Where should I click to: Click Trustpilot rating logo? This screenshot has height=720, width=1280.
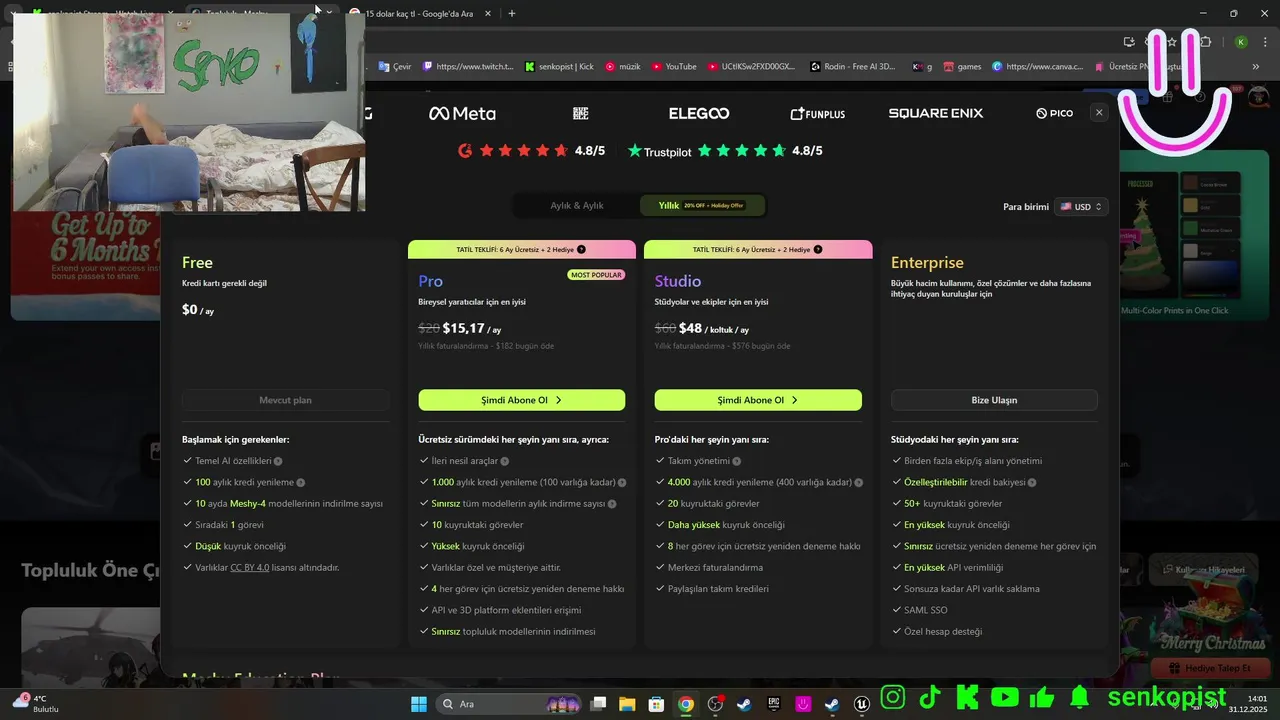[659, 151]
